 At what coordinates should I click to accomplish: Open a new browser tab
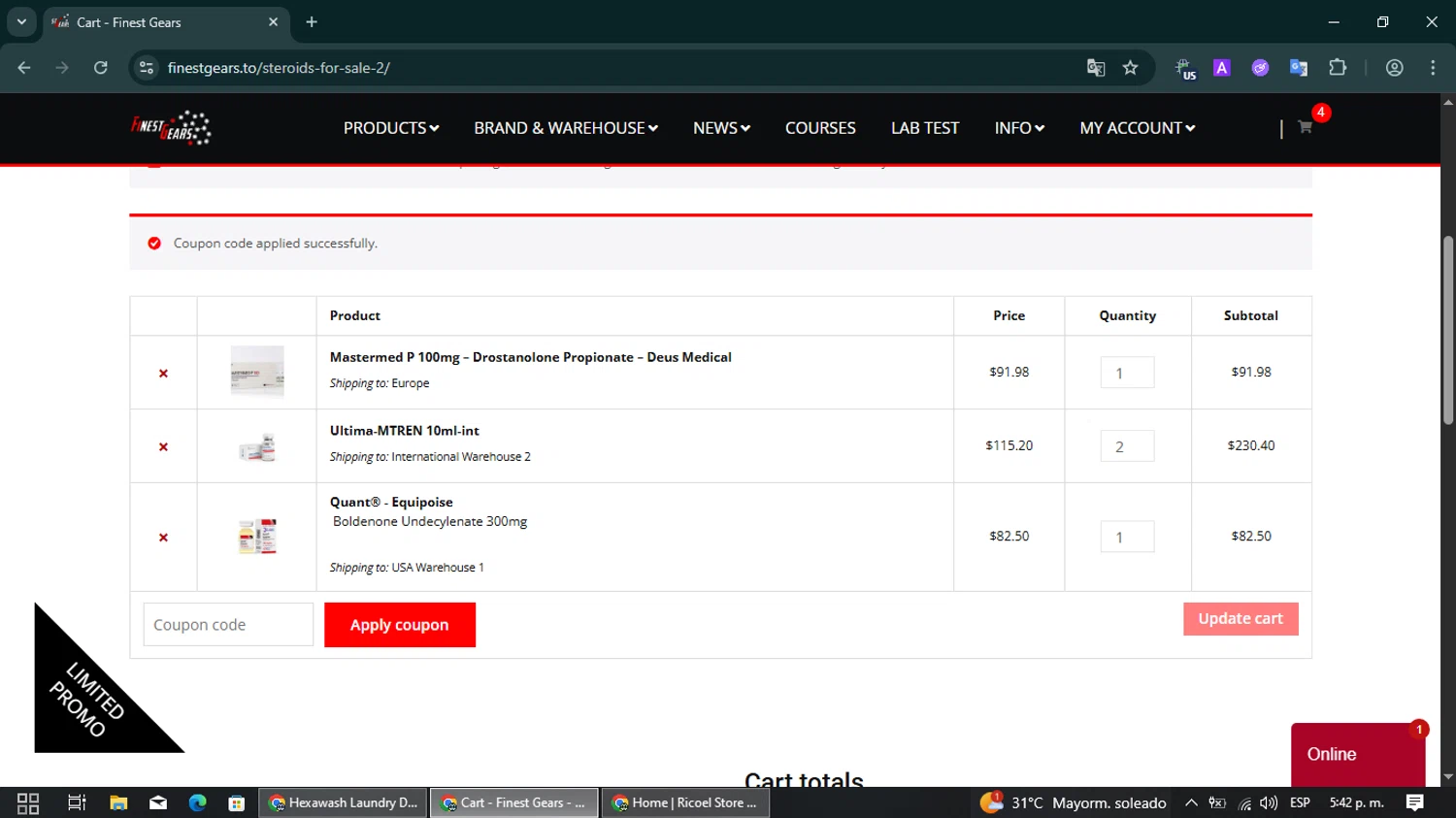coord(312,22)
